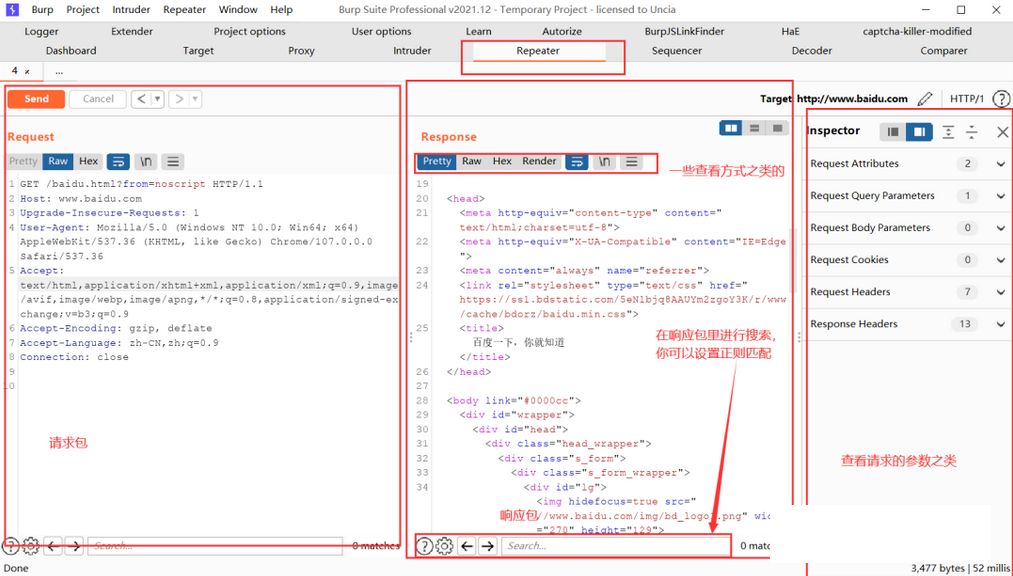Open Request search settings gear
This screenshot has height=576, width=1013.
pos(31,546)
